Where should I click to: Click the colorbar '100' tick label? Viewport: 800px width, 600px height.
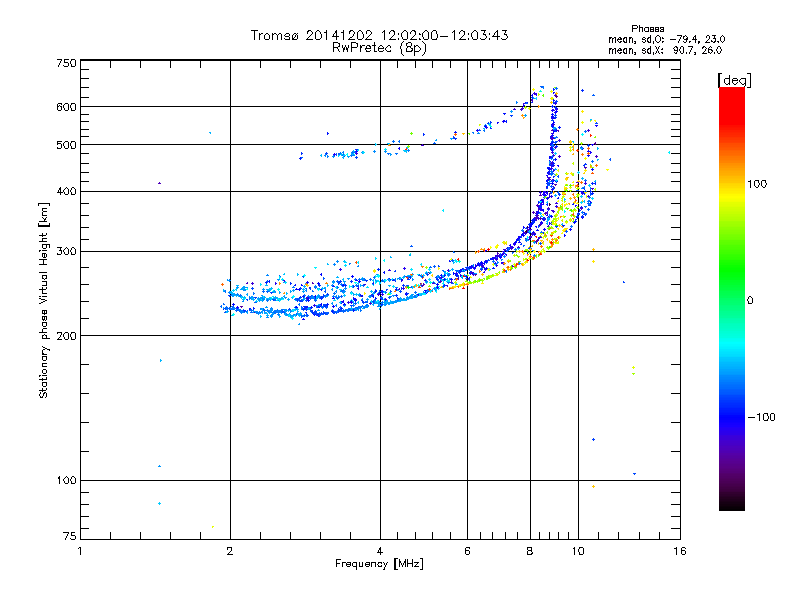(757, 184)
